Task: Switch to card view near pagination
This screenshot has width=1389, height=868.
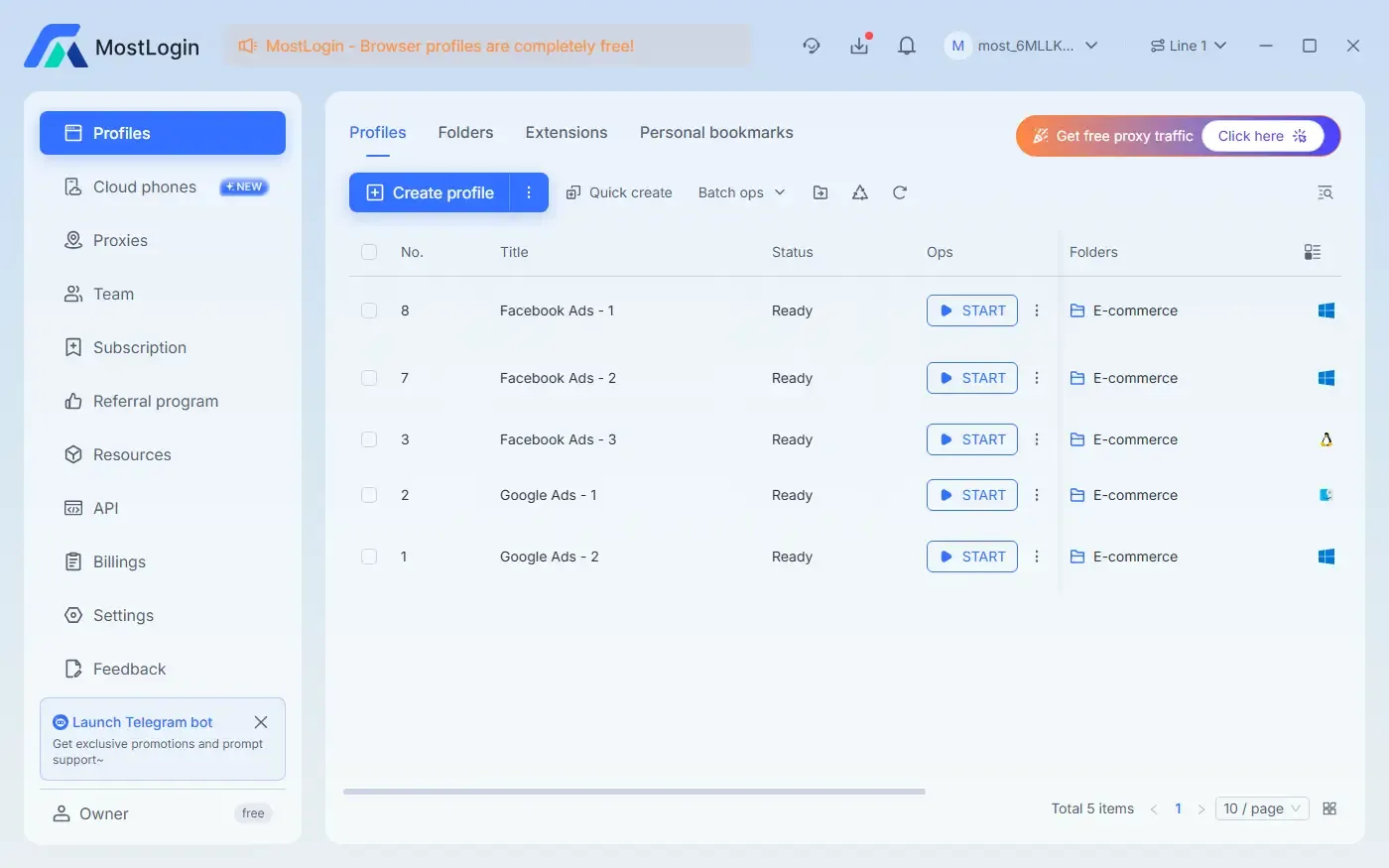Action: 1329,807
